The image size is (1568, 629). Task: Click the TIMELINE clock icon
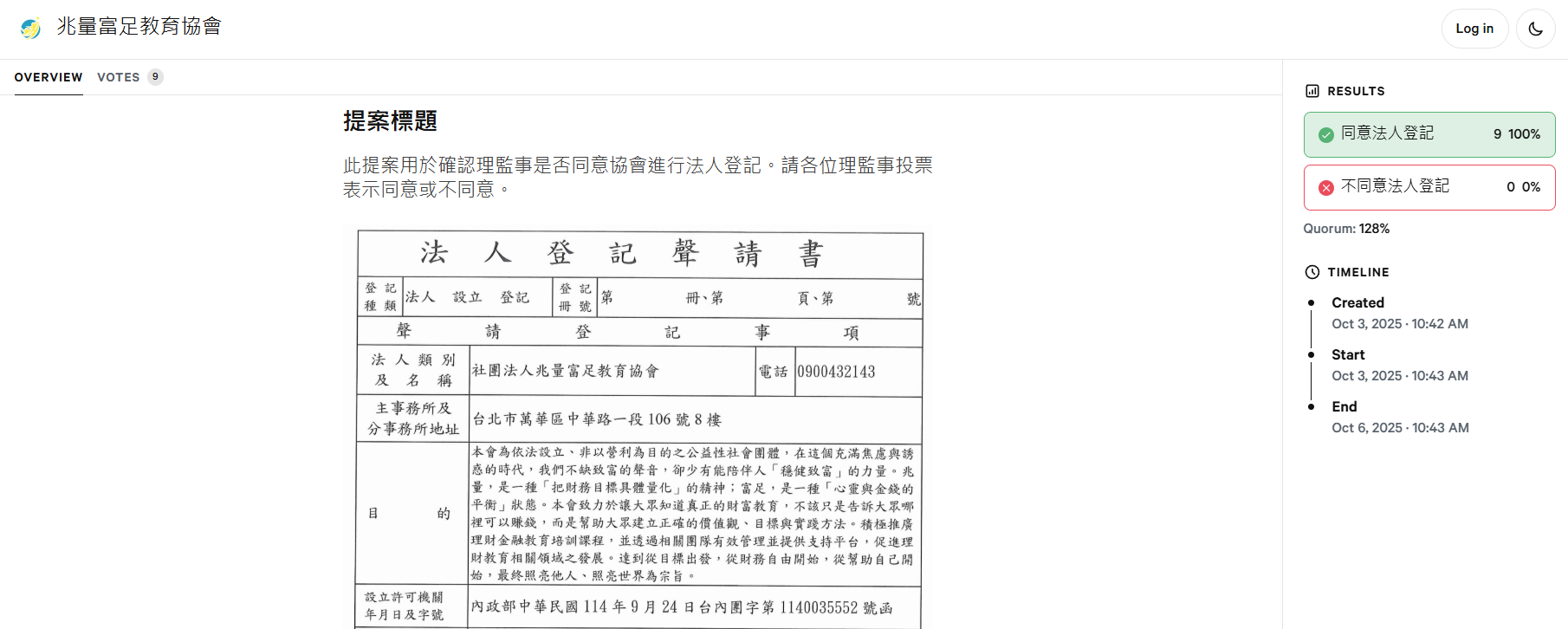(1312, 272)
